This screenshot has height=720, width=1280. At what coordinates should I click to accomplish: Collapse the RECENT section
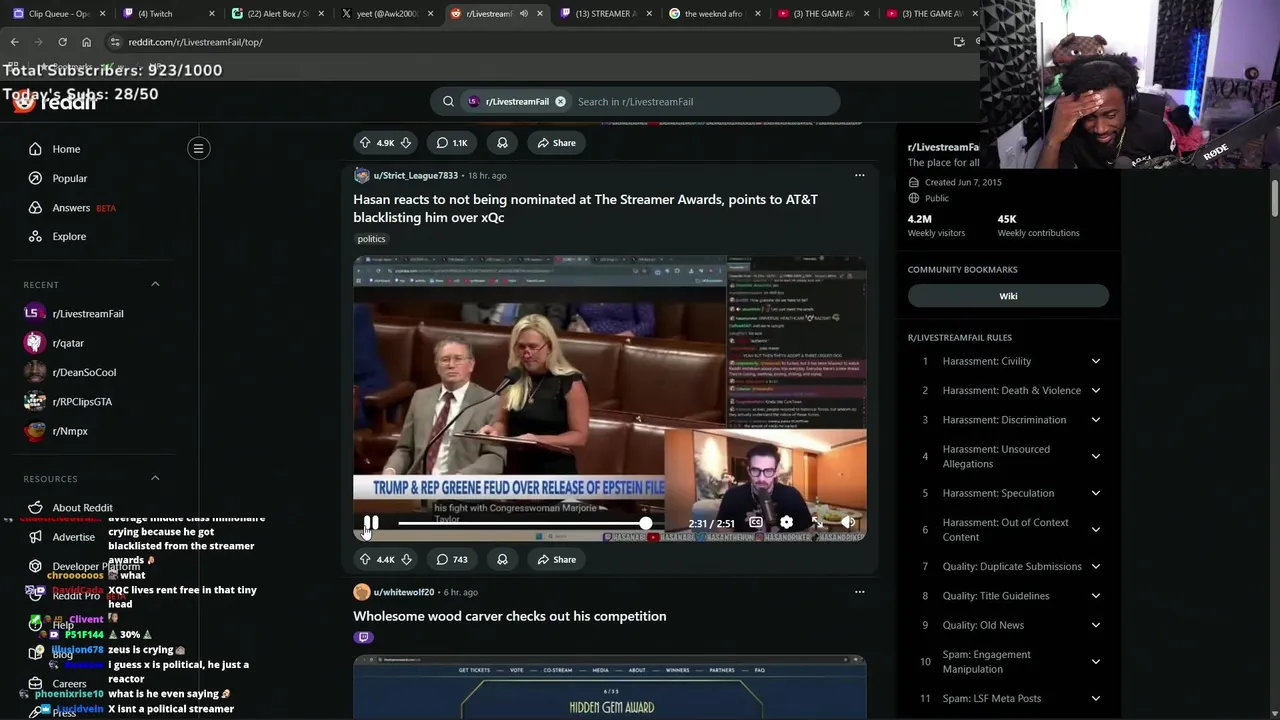tap(155, 284)
